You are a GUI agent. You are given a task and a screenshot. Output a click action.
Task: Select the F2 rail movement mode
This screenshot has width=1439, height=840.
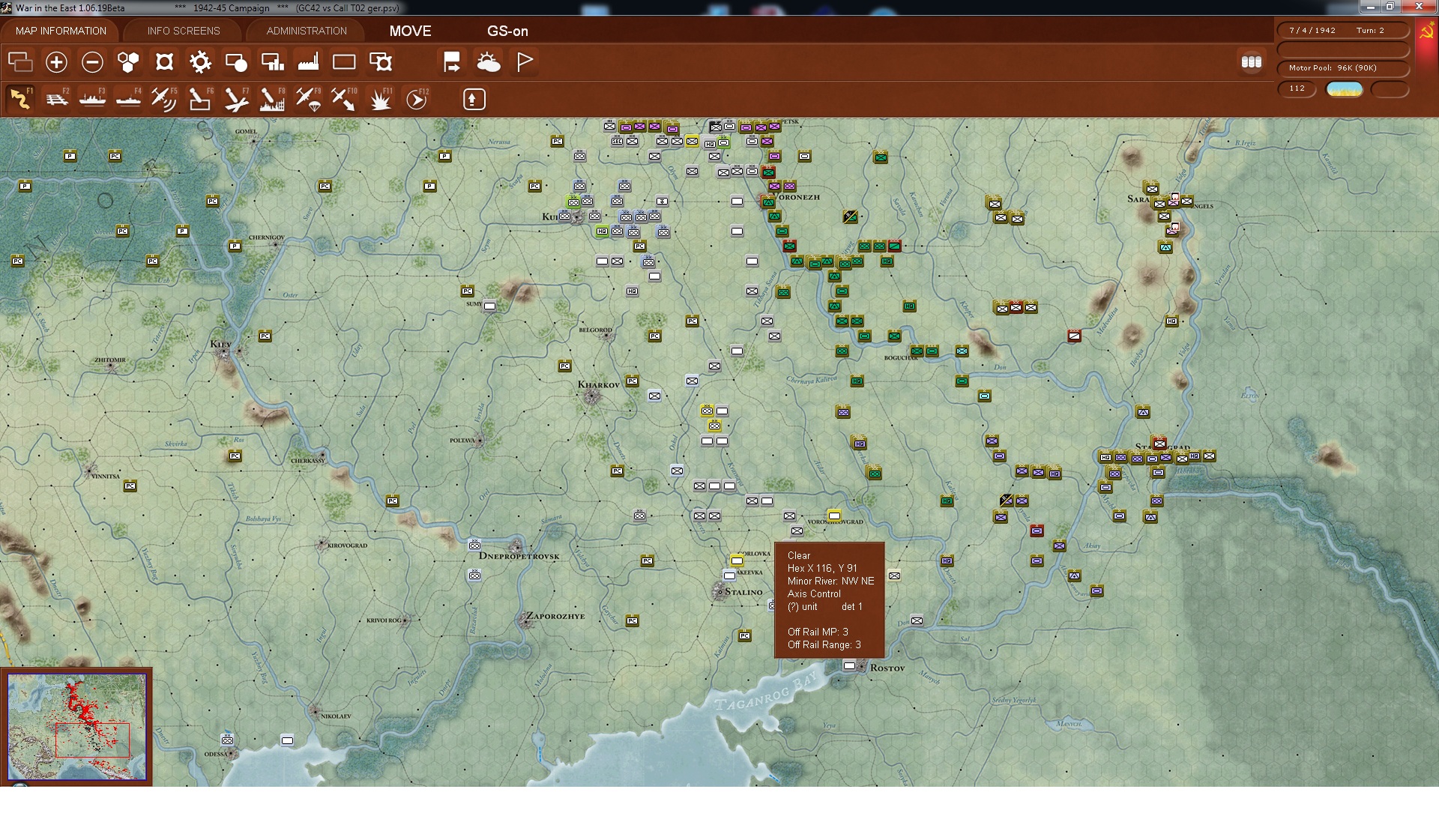(x=56, y=99)
